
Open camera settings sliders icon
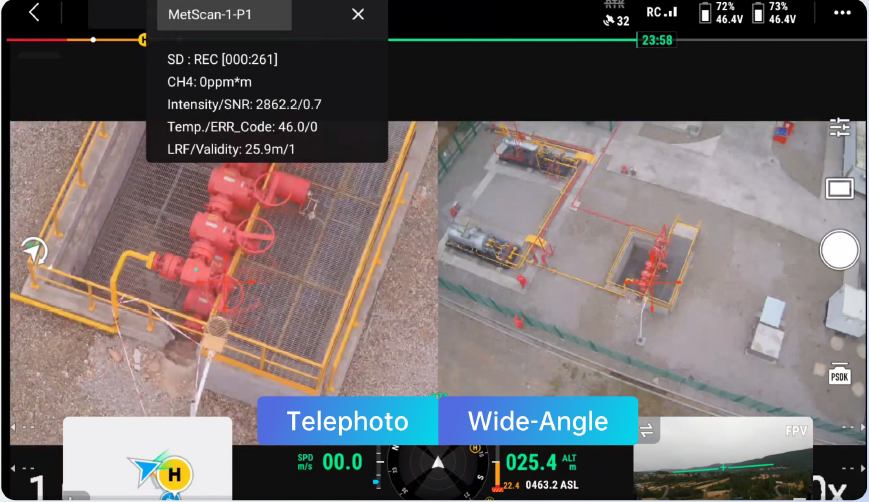pos(839,127)
